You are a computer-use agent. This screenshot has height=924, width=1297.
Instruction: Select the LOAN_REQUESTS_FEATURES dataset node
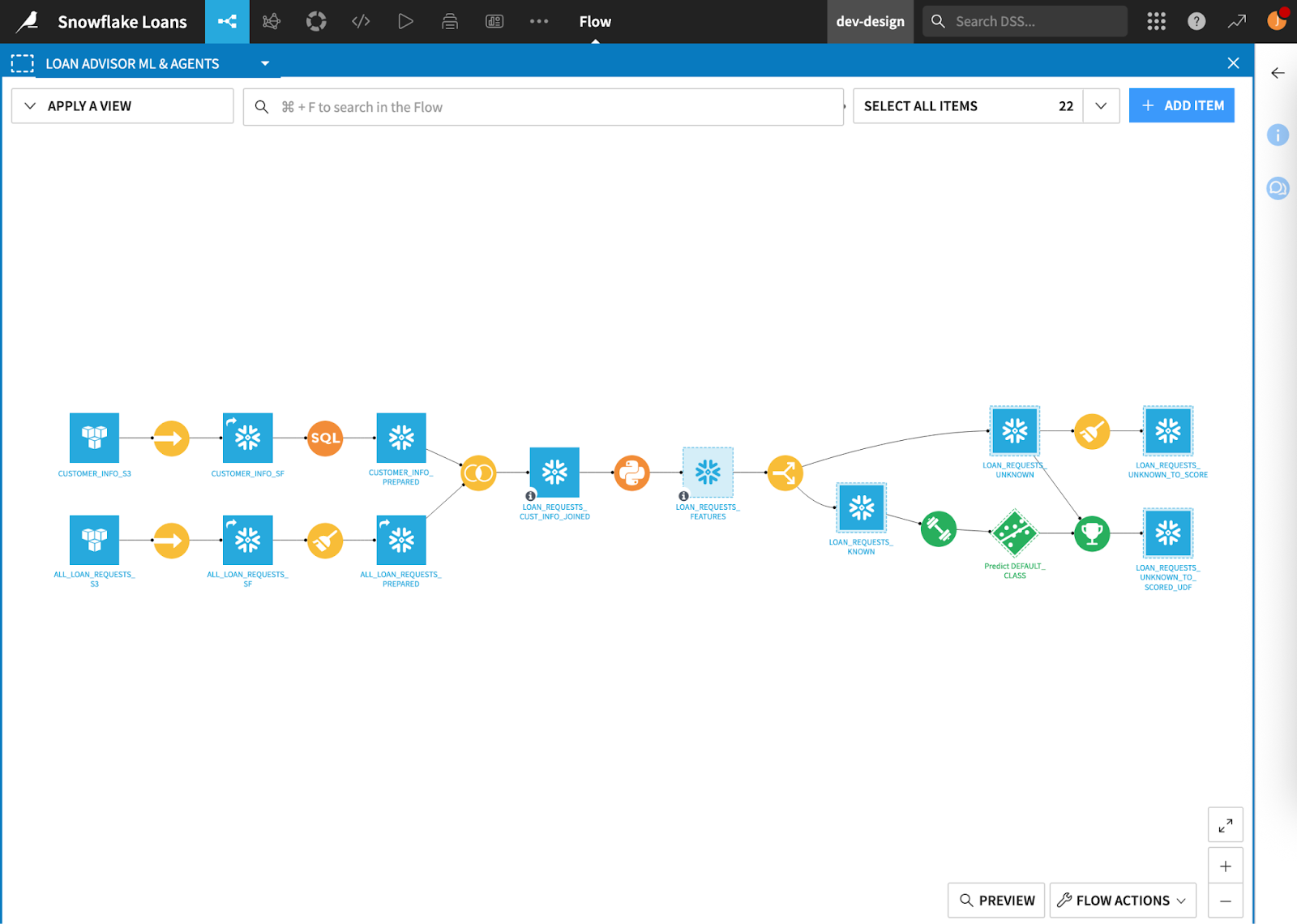[x=708, y=472]
